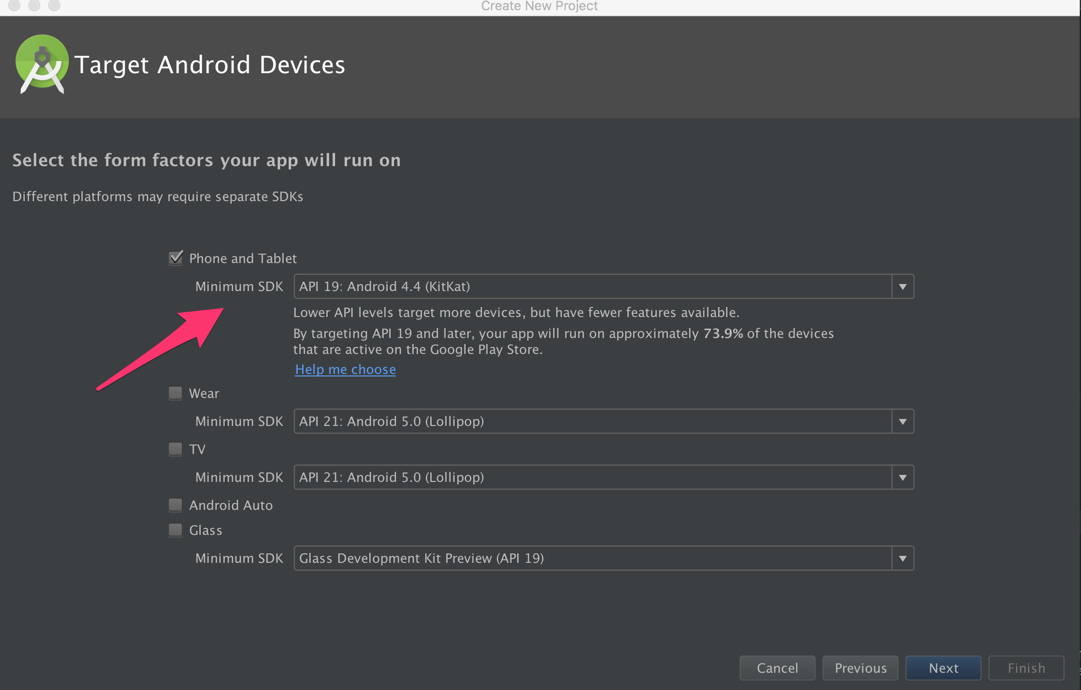Click the 73.9% device coverage figure

[x=723, y=334]
